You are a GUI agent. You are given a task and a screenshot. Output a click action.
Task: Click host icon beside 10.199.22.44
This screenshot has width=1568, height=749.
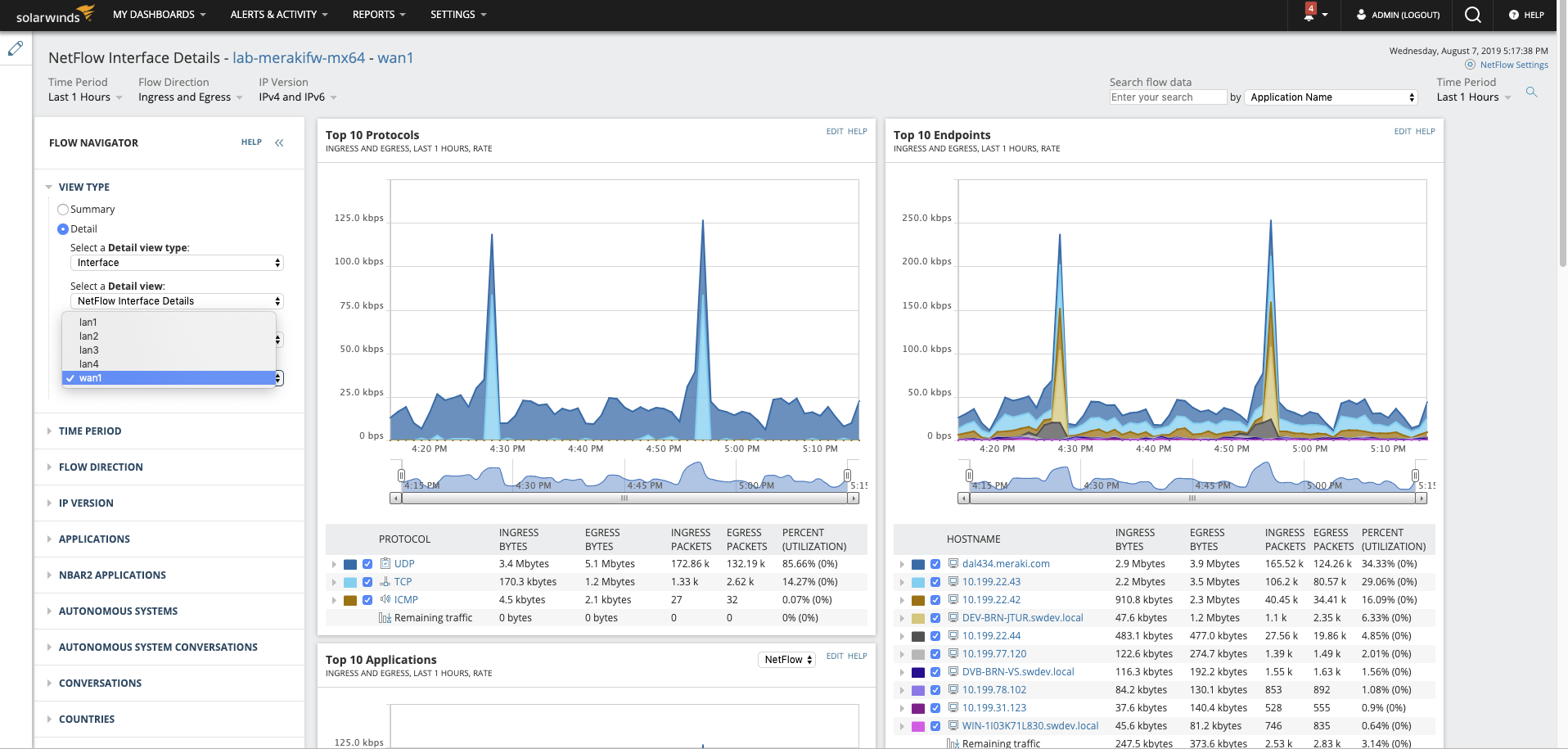[953, 635]
